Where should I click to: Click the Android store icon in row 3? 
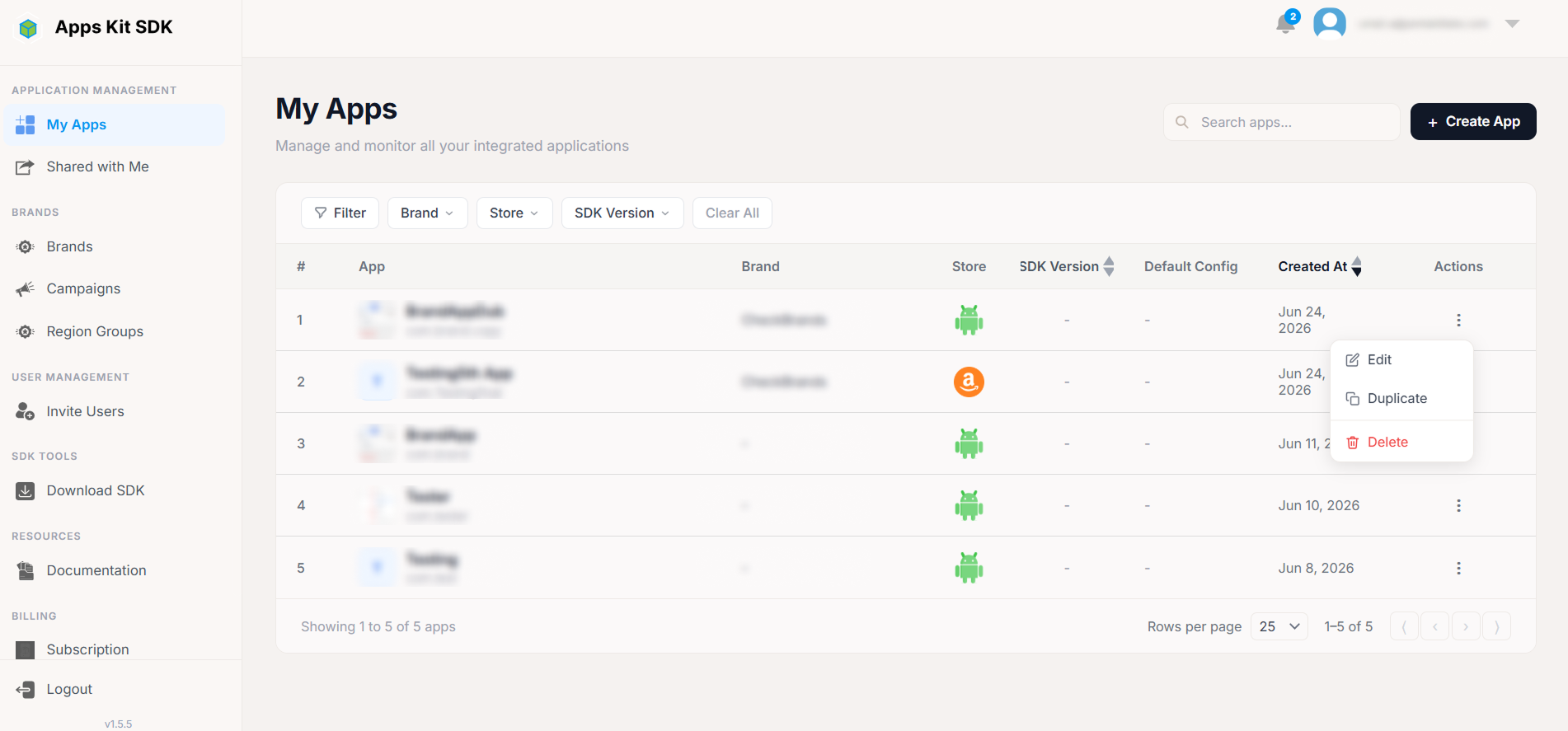(969, 443)
